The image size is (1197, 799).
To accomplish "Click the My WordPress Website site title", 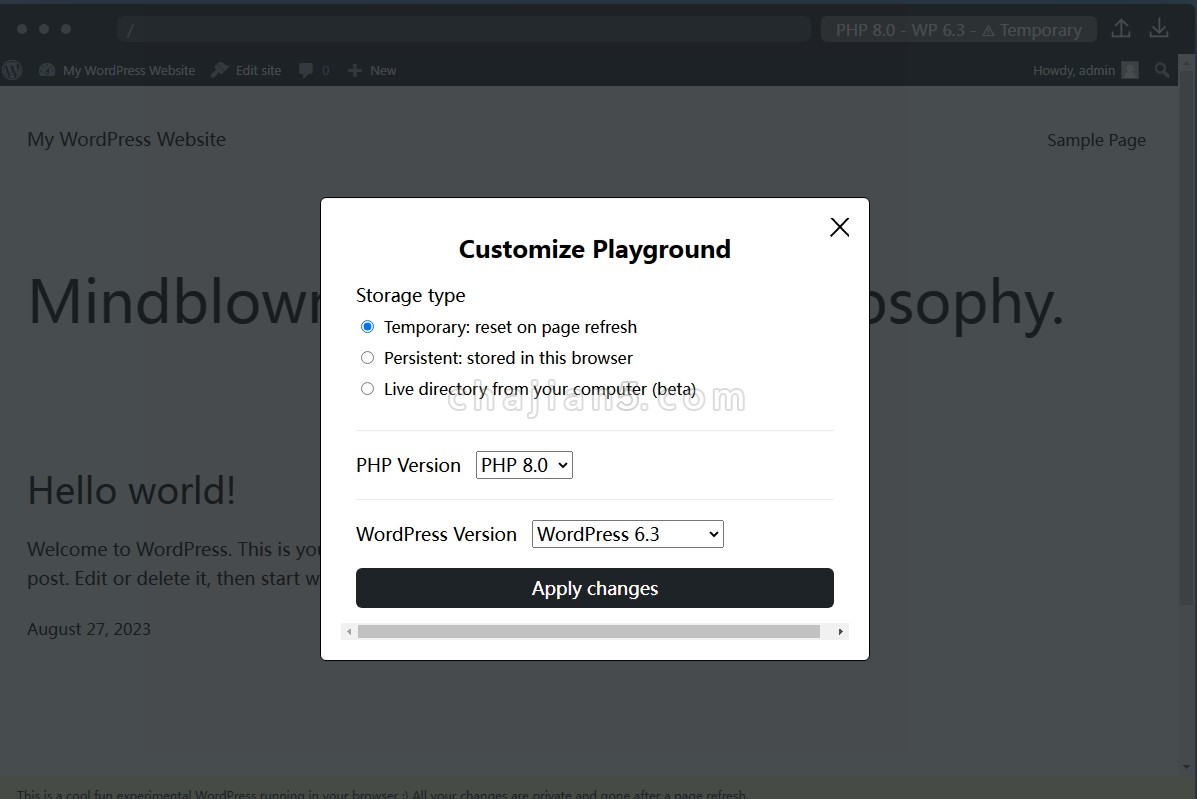I will point(127,140).
